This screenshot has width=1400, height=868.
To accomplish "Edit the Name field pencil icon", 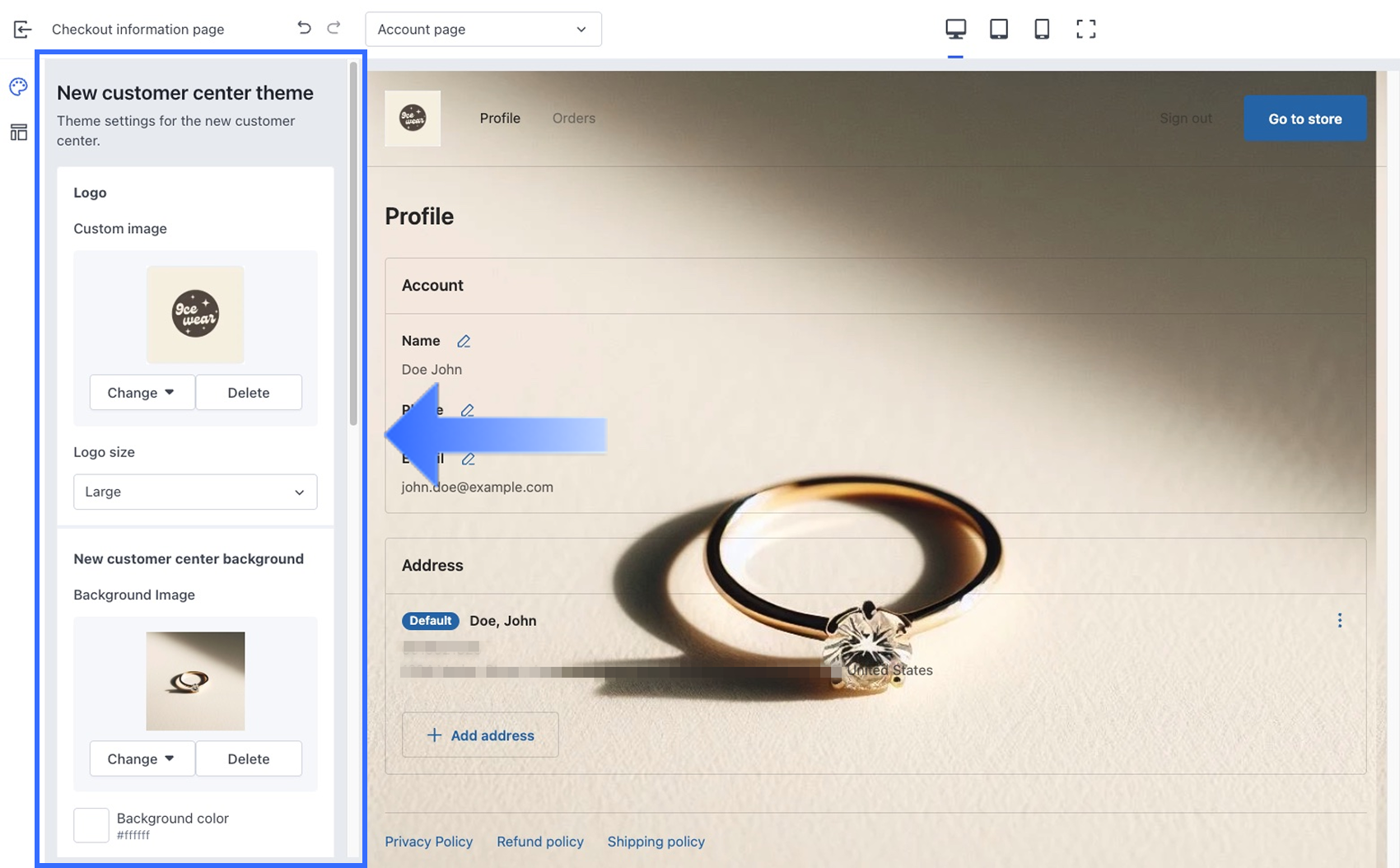I will pos(464,341).
